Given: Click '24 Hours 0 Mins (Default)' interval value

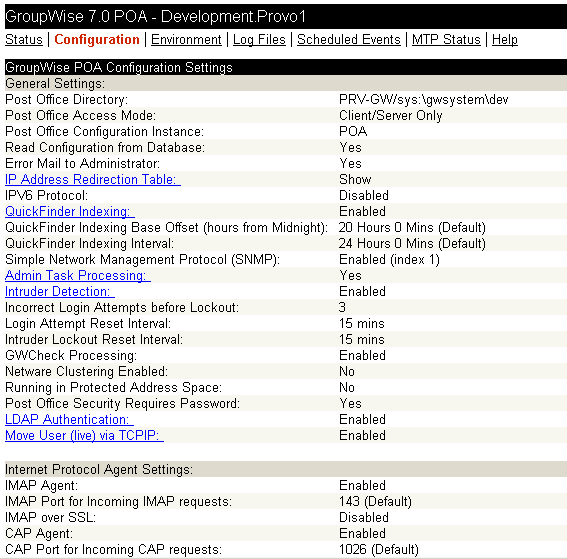Looking at the screenshot, I should pos(412,243).
